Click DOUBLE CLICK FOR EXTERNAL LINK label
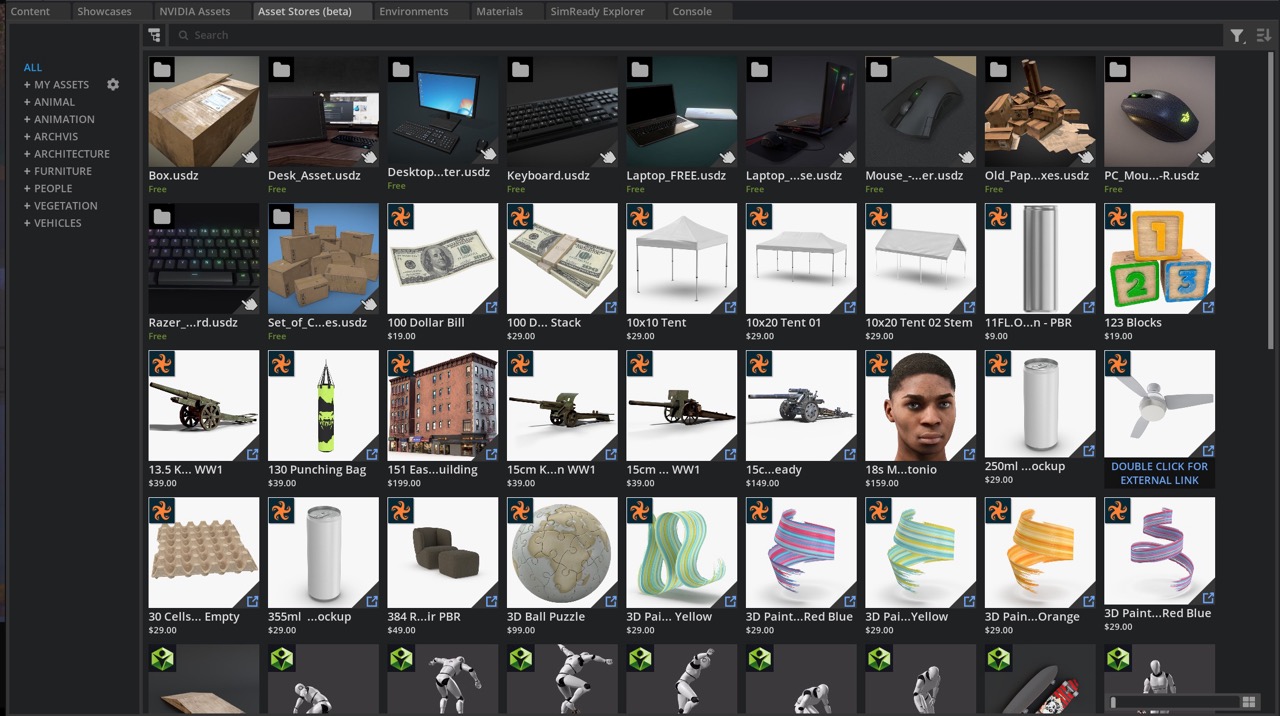Screen dimensions: 1280x716 tap(1159, 473)
